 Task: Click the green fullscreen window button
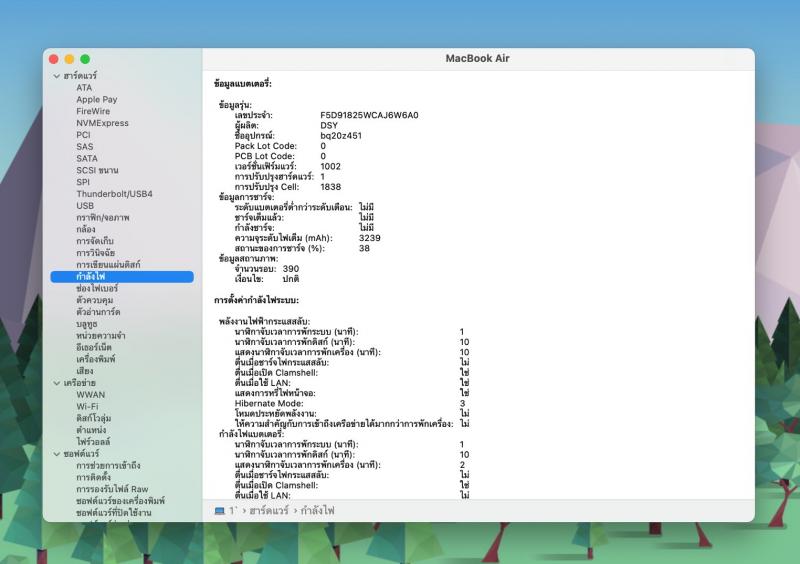click(85, 59)
